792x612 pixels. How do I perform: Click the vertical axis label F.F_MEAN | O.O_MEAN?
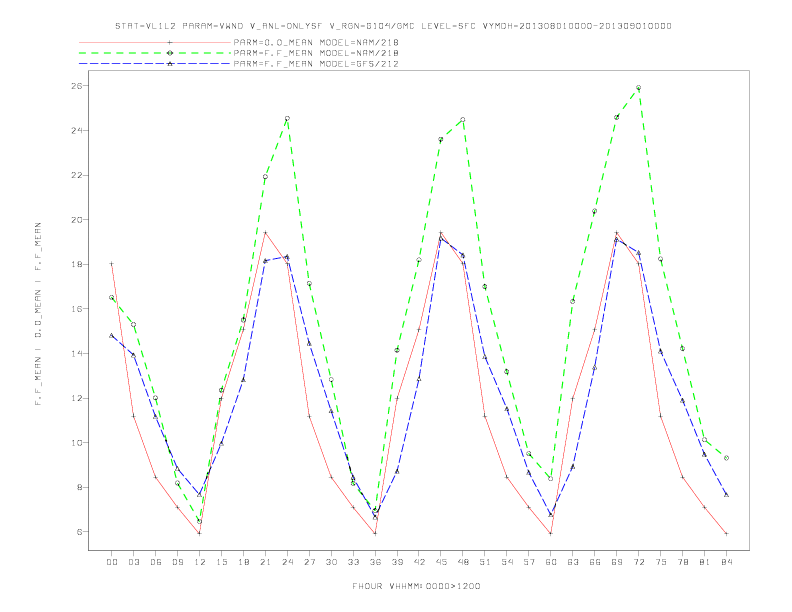point(38,314)
